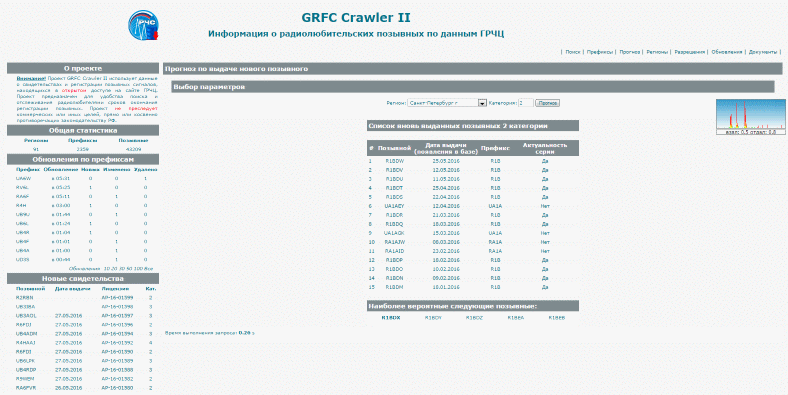Click the GRFC Crawler II title heading
This screenshot has width=788, height=395.
click(356, 18)
